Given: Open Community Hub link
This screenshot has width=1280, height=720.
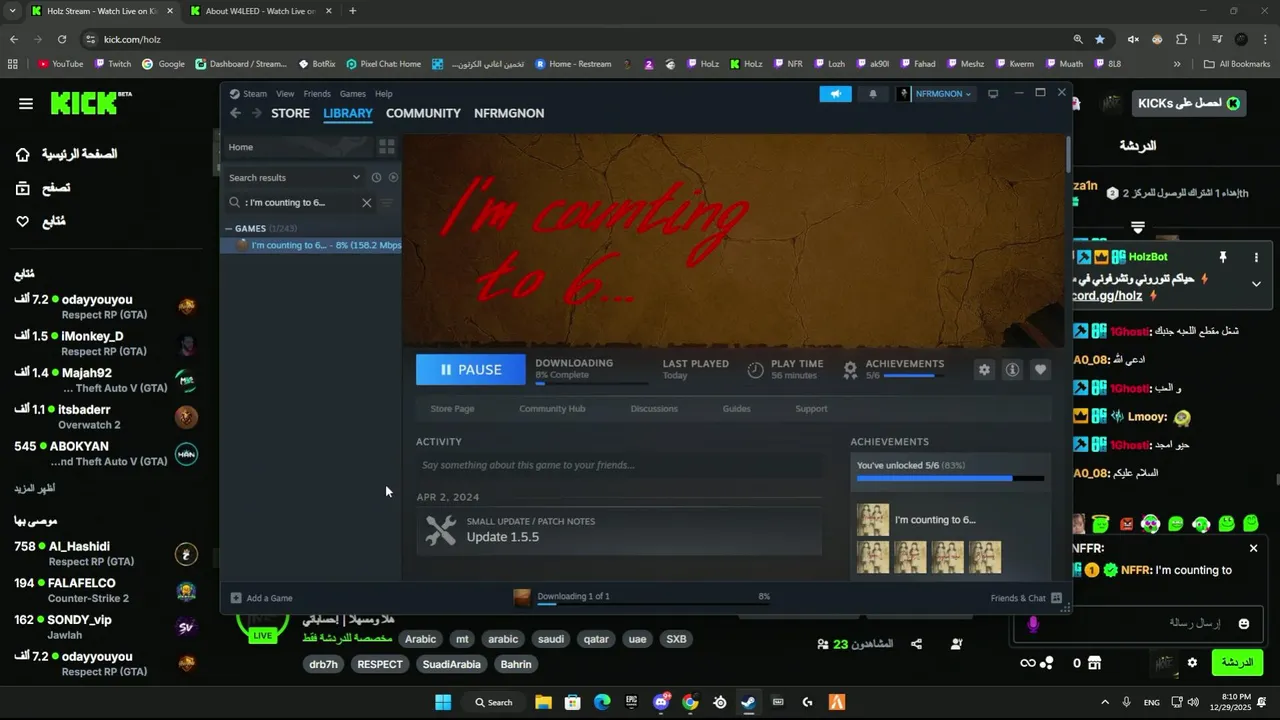Looking at the screenshot, I should point(552,409).
